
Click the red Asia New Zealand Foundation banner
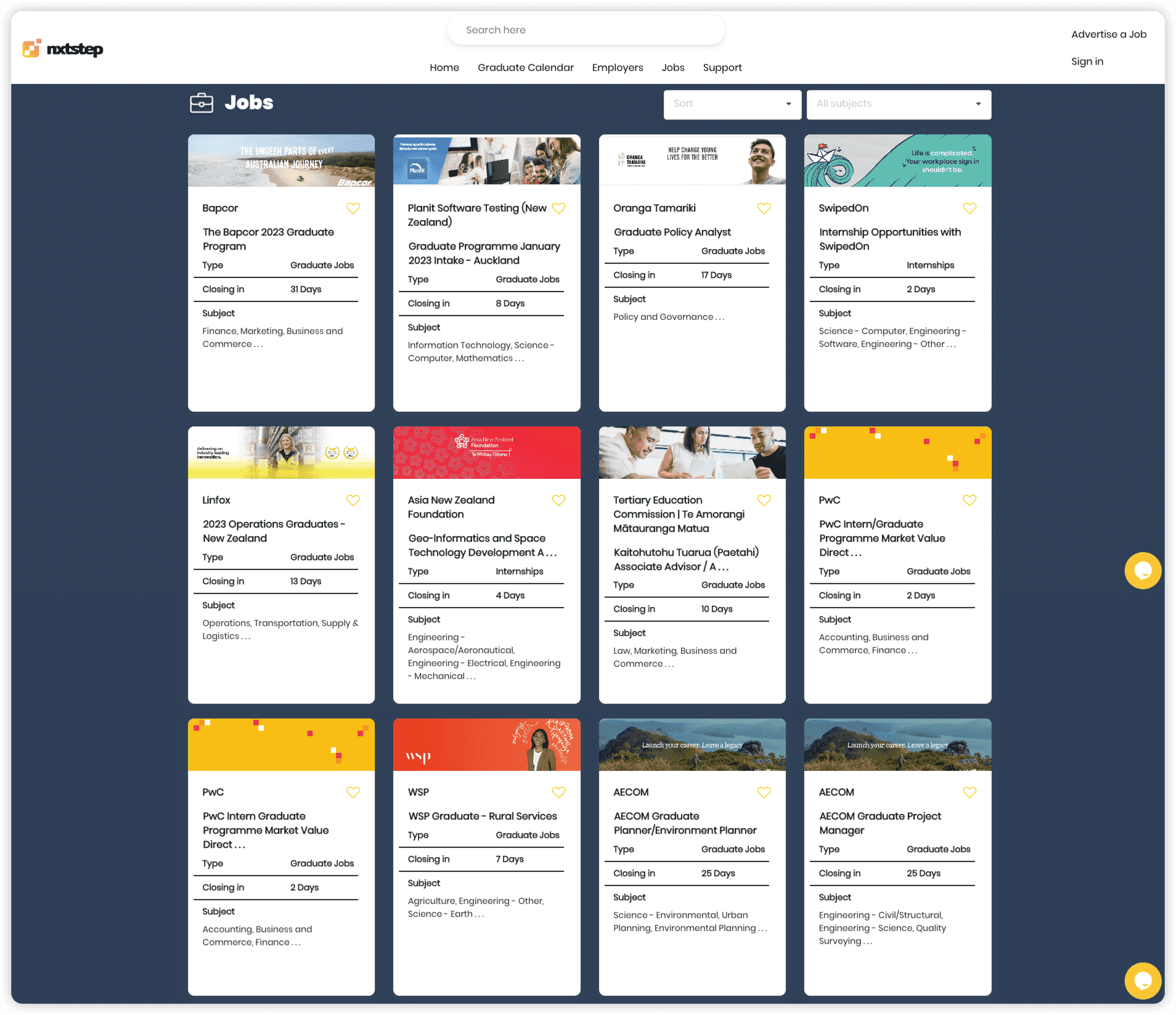487,453
